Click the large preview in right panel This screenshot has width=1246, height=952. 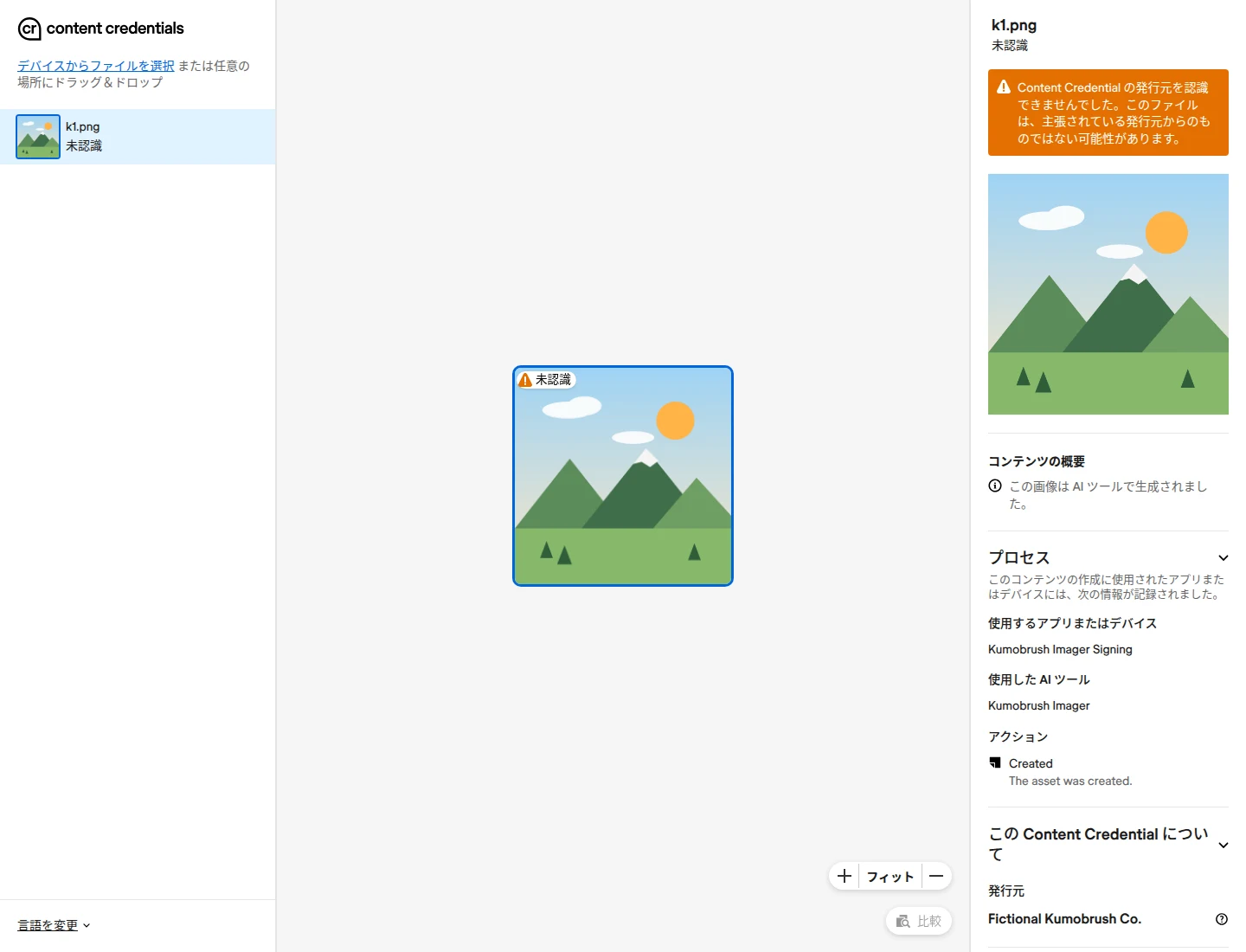tap(1108, 294)
